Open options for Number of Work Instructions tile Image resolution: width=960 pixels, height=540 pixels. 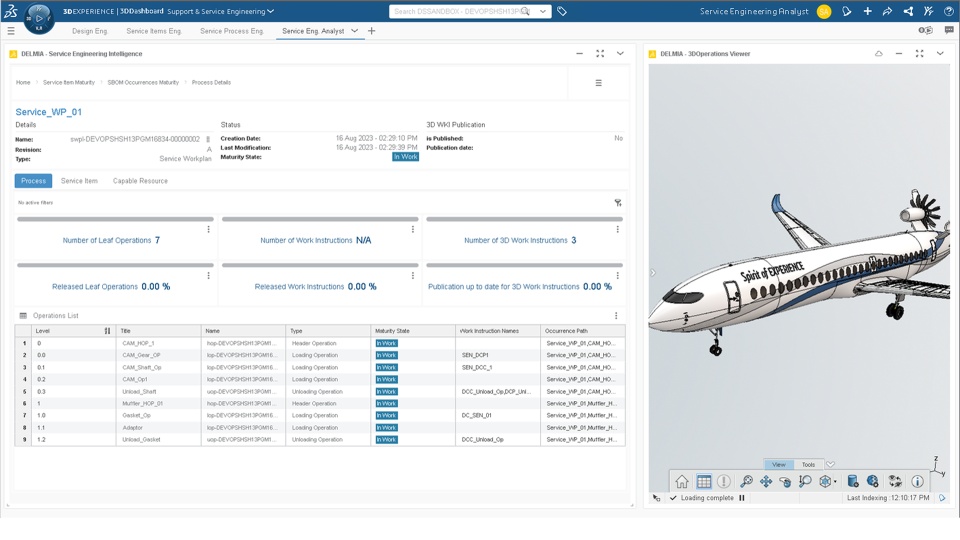pos(413,229)
